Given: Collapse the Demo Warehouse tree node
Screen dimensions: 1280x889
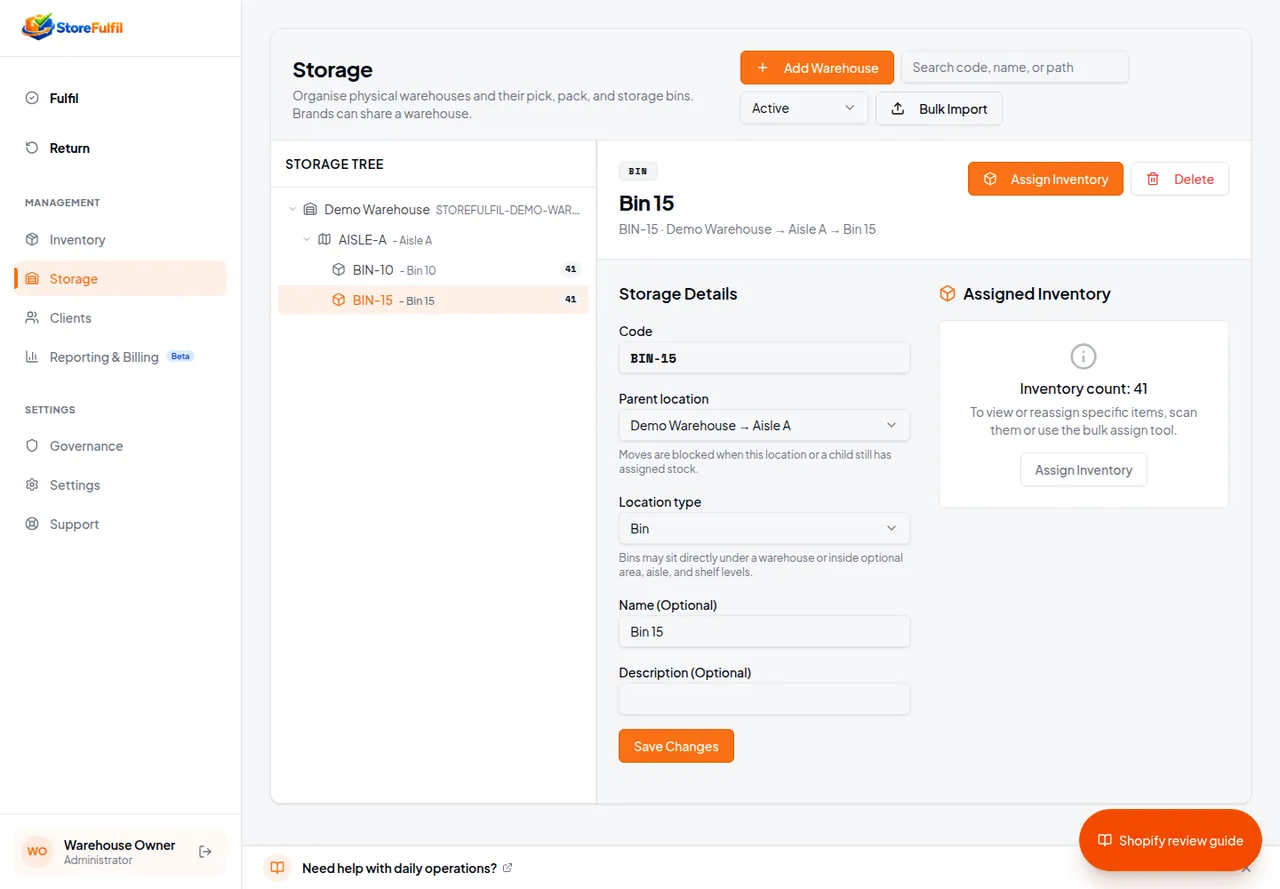Looking at the screenshot, I should (292, 210).
